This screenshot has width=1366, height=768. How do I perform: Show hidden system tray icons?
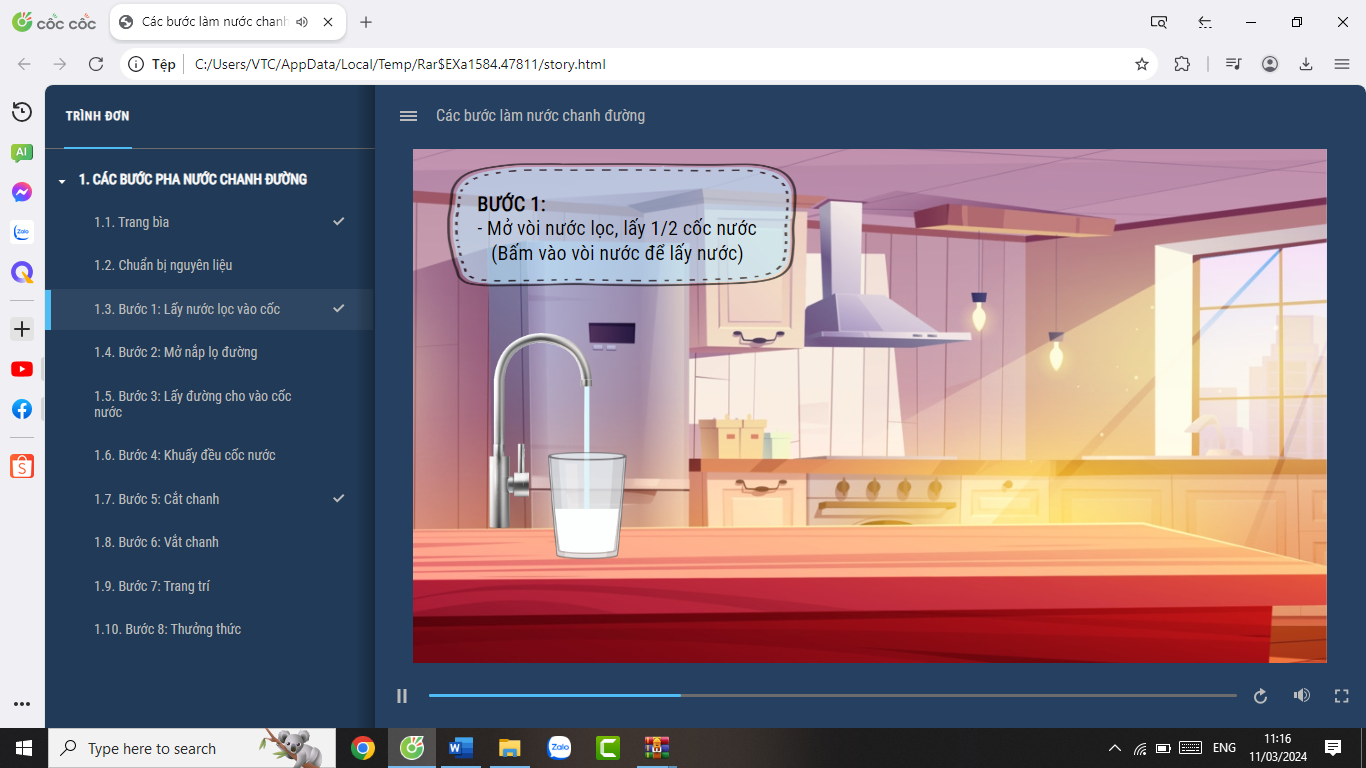pyautogui.click(x=1114, y=748)
